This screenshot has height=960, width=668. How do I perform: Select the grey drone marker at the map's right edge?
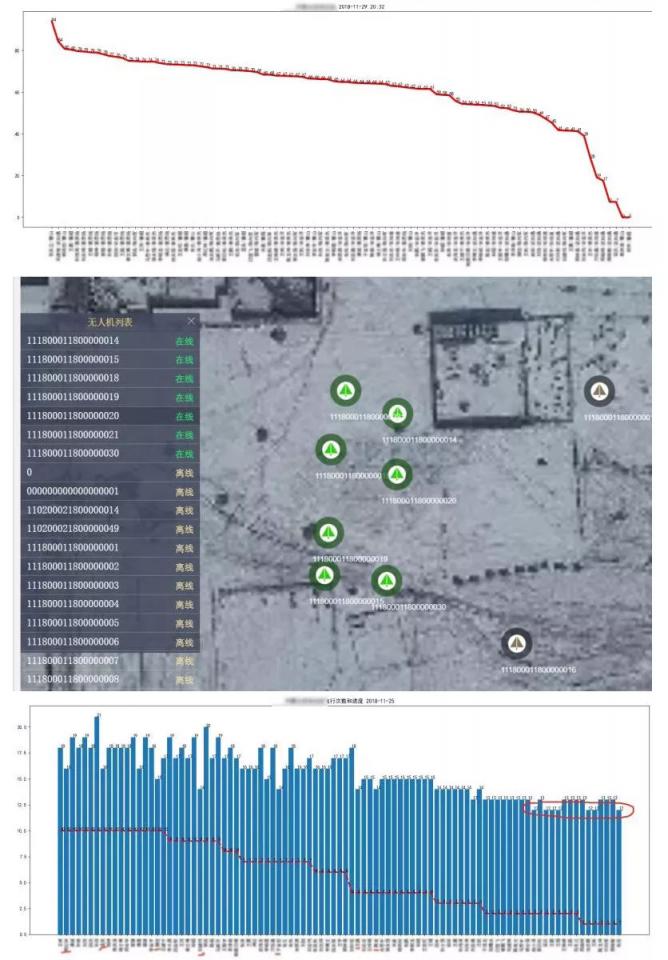(599, 391)
